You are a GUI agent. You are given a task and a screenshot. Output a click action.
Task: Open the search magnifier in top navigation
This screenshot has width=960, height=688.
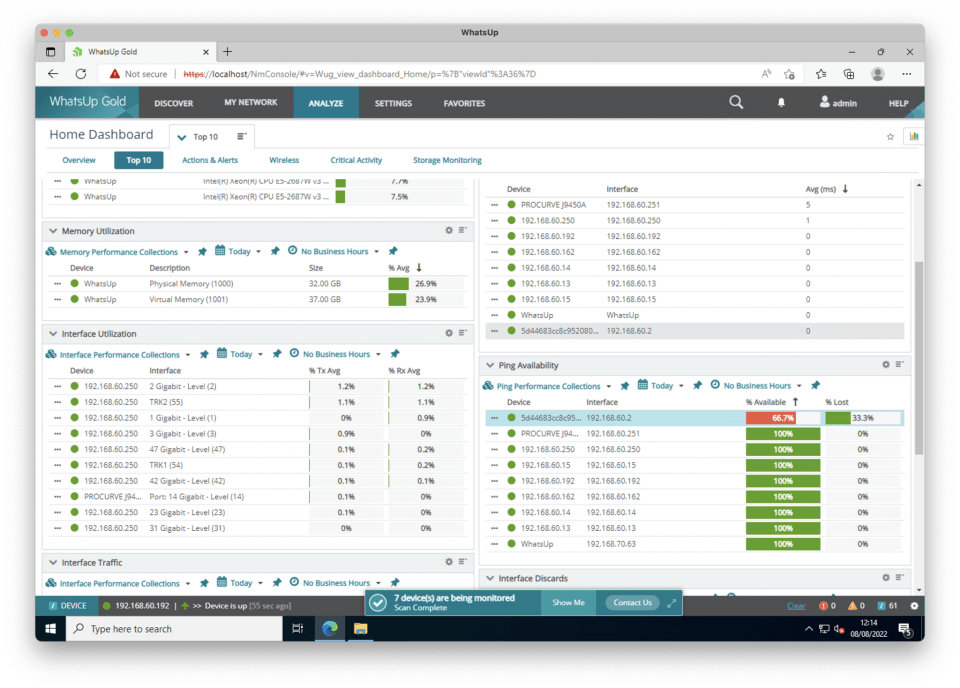pyautogui.click(x=736, y=102)
